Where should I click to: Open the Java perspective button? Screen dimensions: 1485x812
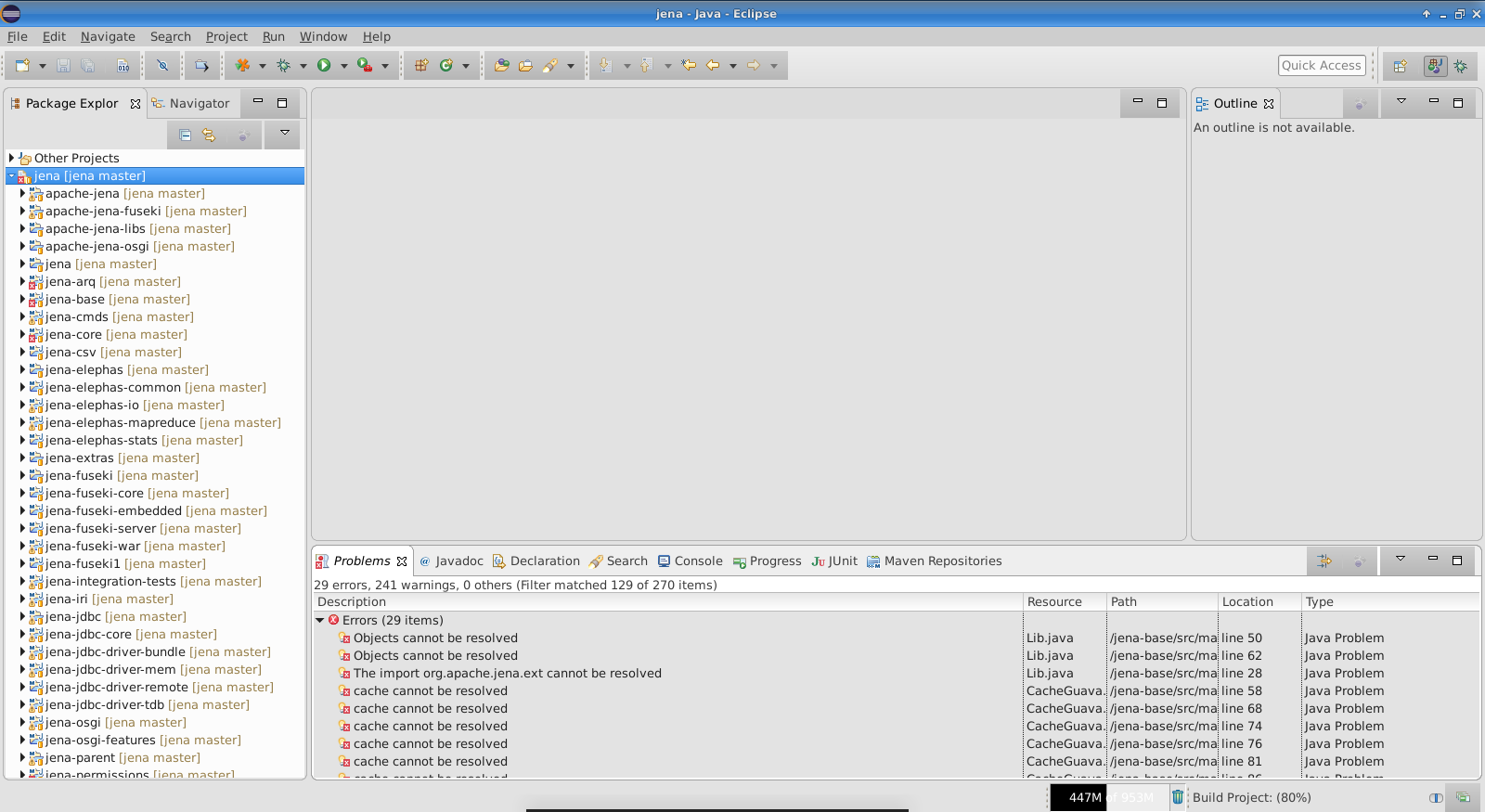point(1435,66)
